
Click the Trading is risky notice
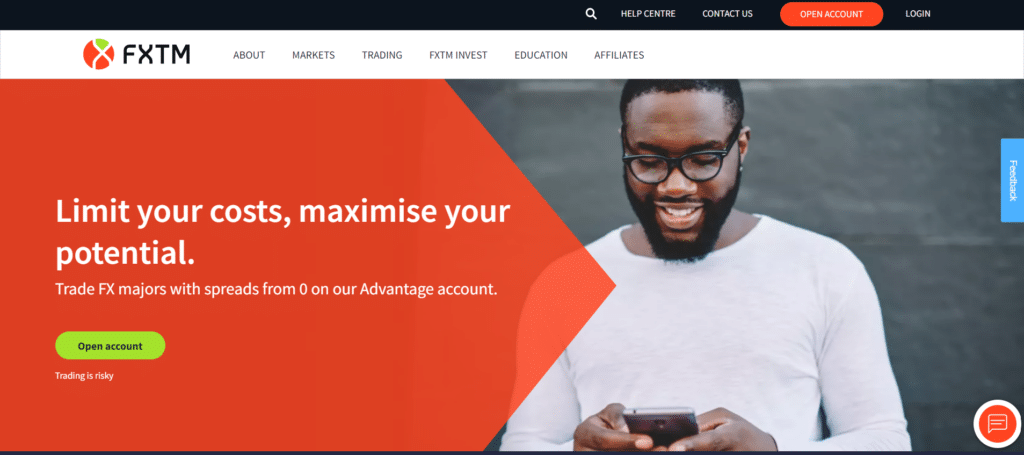tap(84, 376)
